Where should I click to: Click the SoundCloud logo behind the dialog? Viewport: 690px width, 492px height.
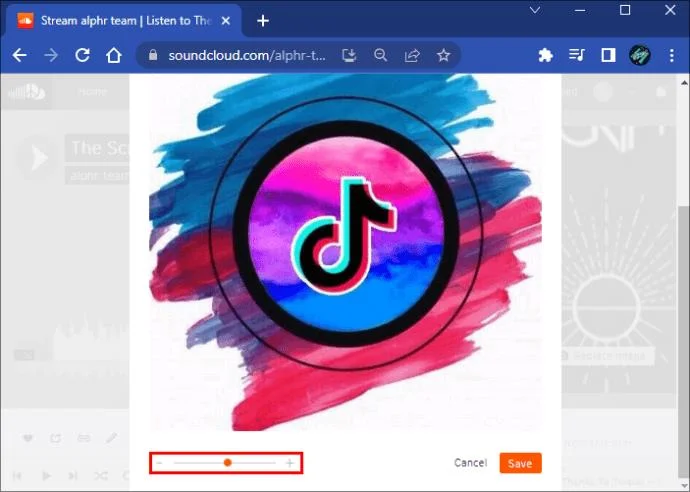click(x=26, y=92)
